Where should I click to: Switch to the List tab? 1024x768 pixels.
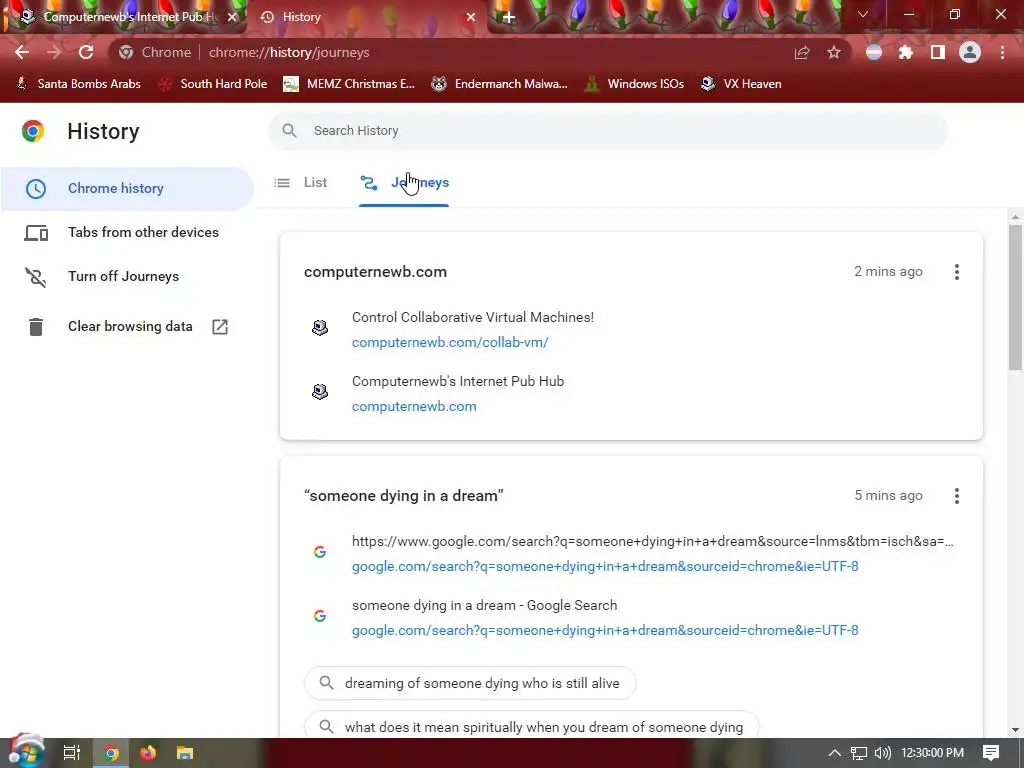click(x=300, y=183)
